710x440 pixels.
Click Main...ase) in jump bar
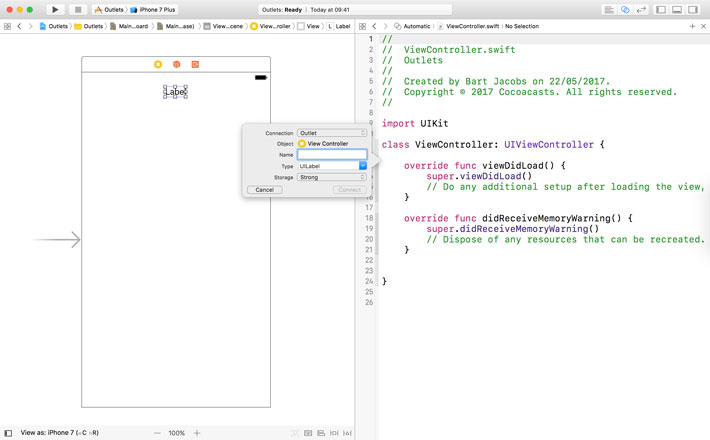pos(176,26)
